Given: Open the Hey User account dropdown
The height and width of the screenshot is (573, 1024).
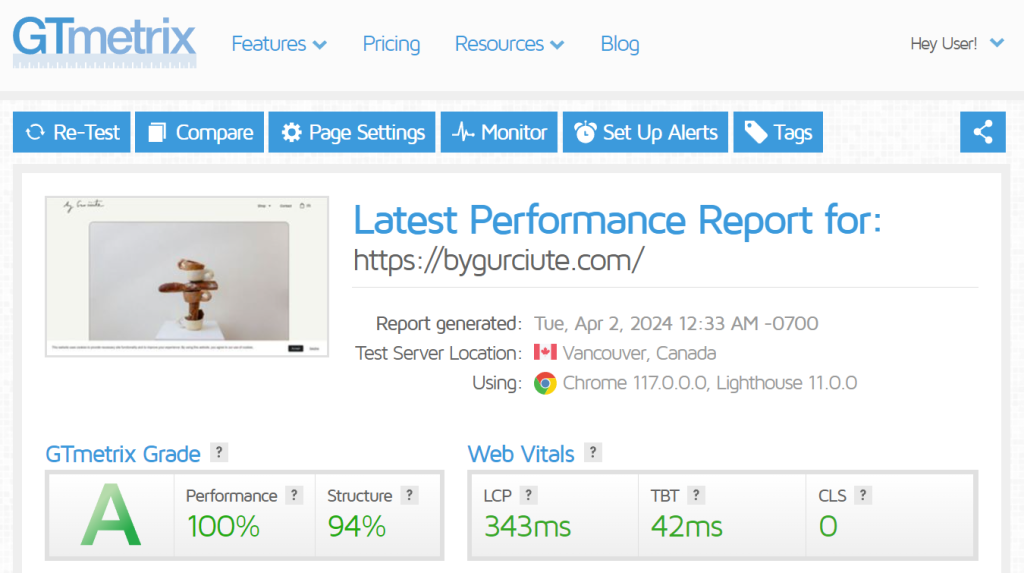Looking at the screenshot, I should (956, 43).
